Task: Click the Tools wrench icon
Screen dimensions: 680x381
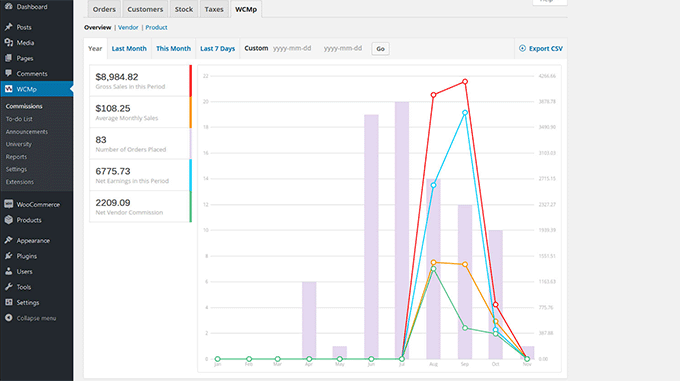Action: tap(9, 287)
